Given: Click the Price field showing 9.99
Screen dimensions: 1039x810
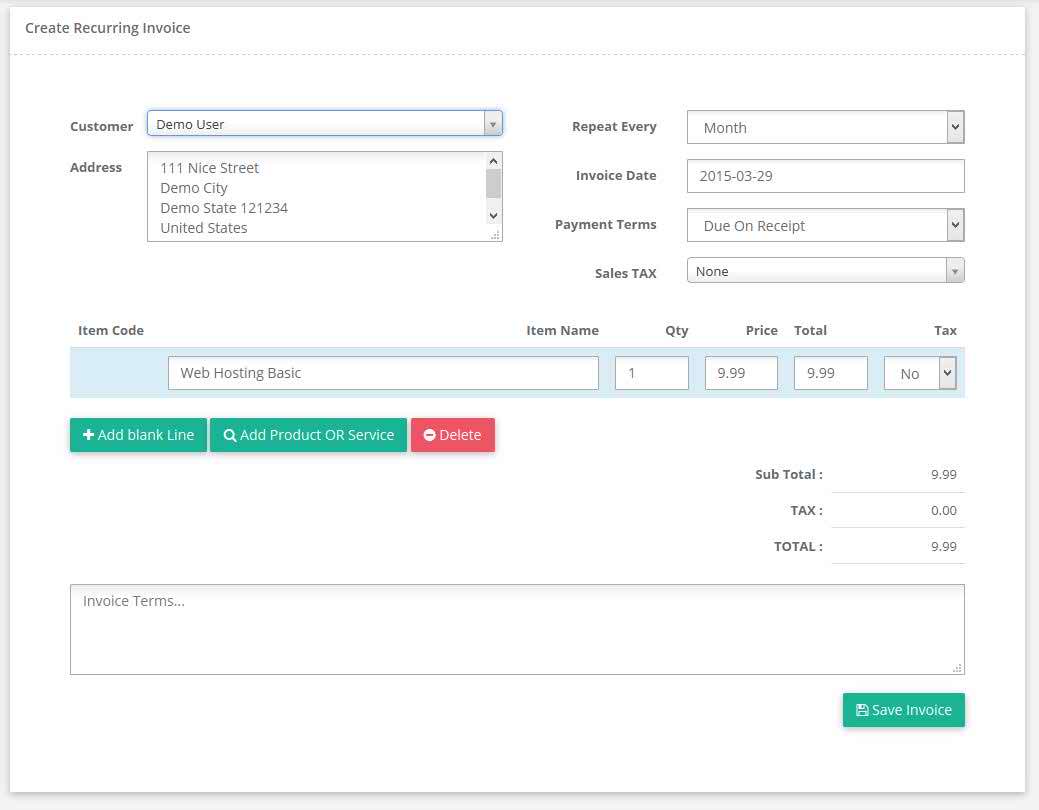Looking at the screenshot, I should [741, 373].
